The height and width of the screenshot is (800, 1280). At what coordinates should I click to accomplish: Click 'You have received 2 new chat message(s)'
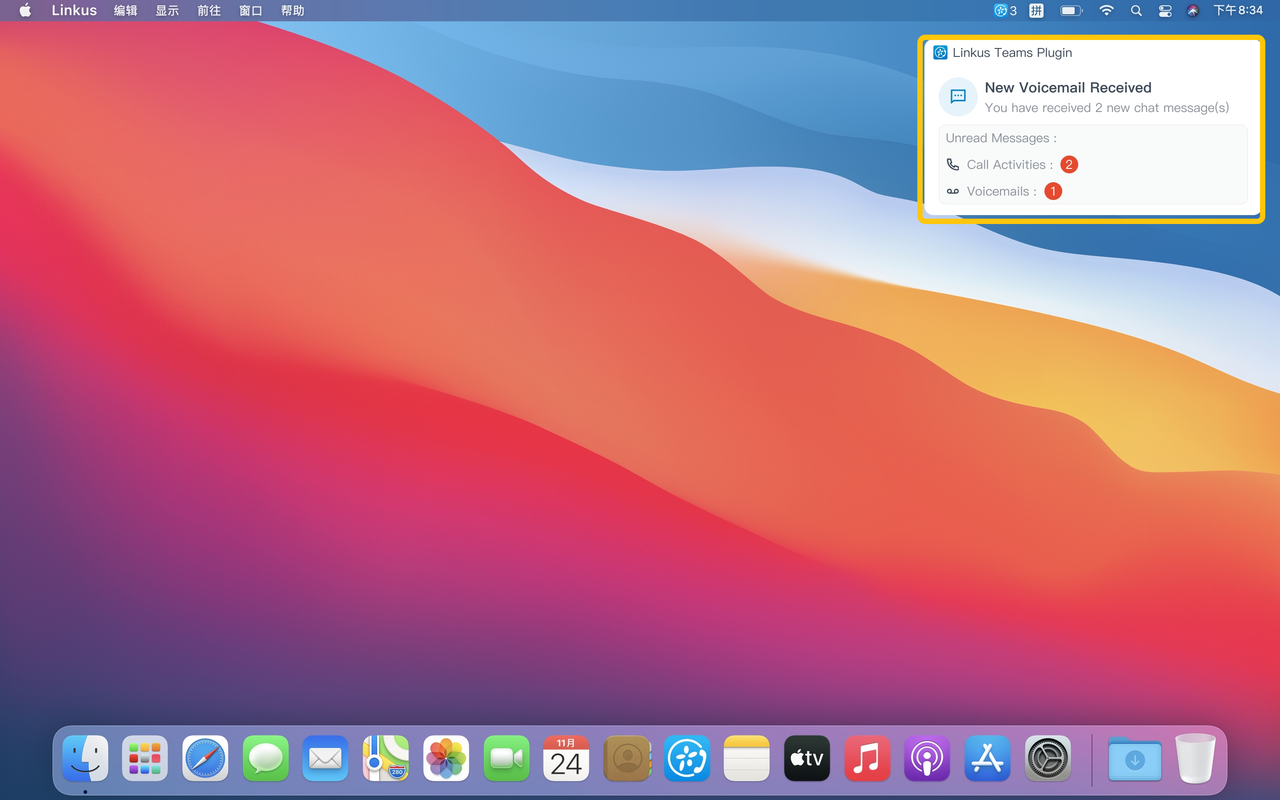(x=1107, y=108)
